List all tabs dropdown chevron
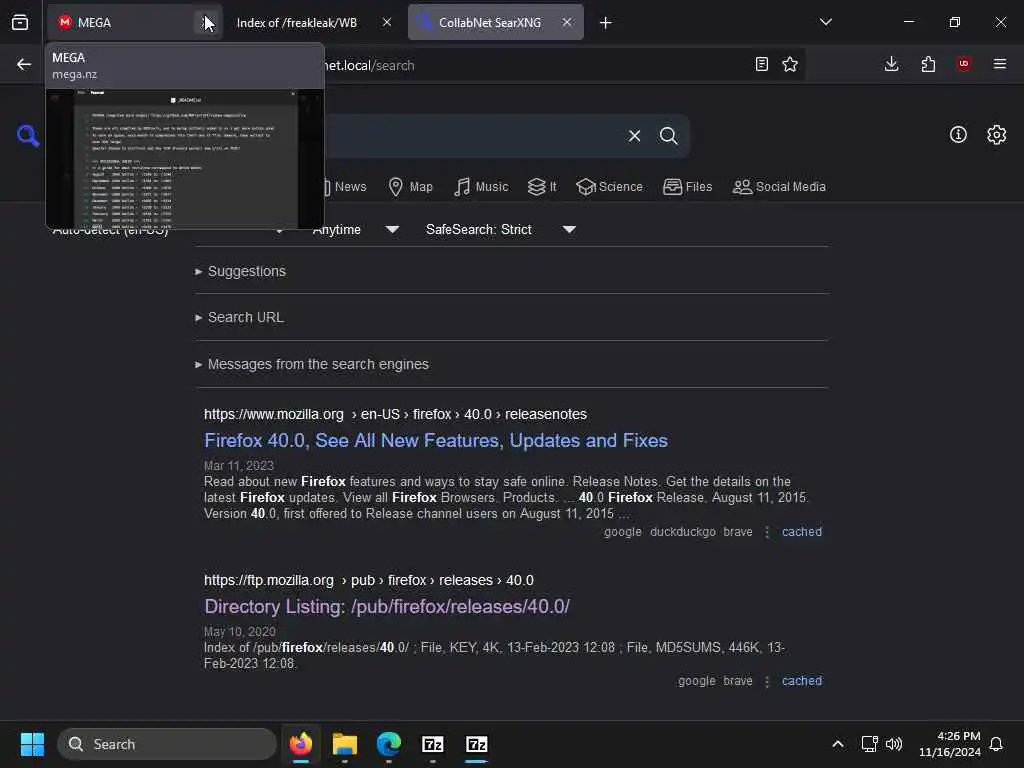Viewport: 1024px width, 768px height. point(825,22)
